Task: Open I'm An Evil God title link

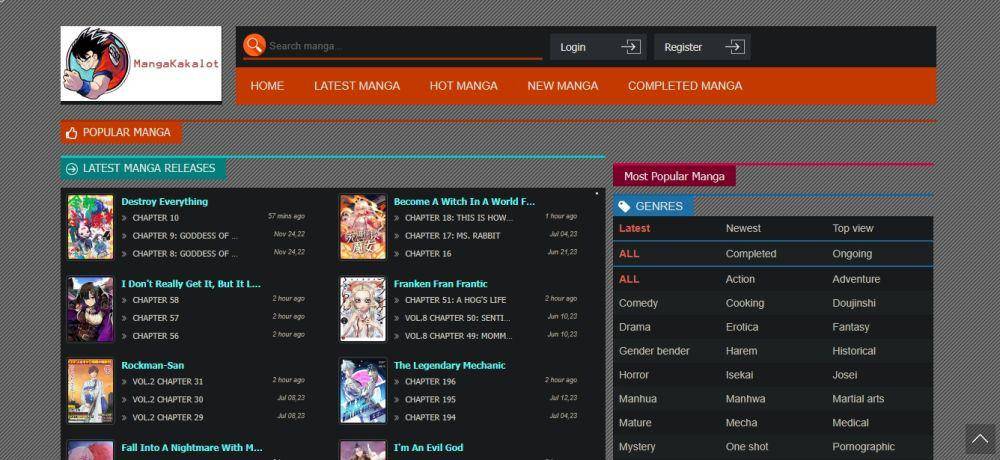Action: [429, 448]
